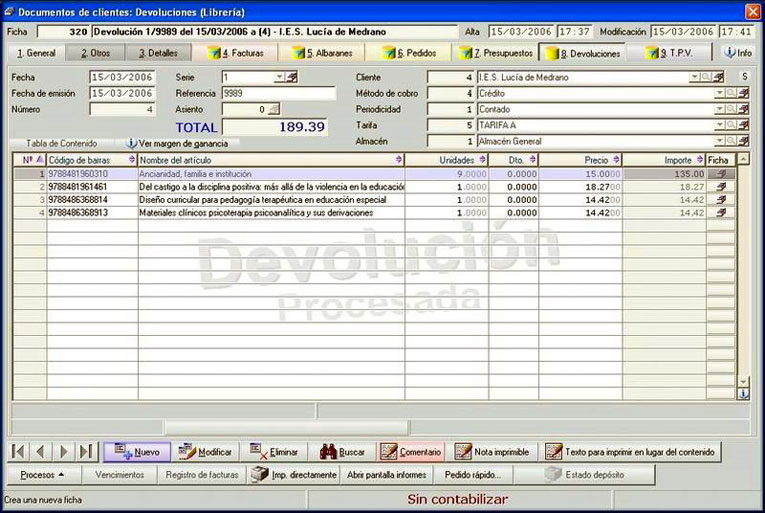Screen dimensions: 765x513
Task: Click the Referencia input field
Action: (279, 93)
